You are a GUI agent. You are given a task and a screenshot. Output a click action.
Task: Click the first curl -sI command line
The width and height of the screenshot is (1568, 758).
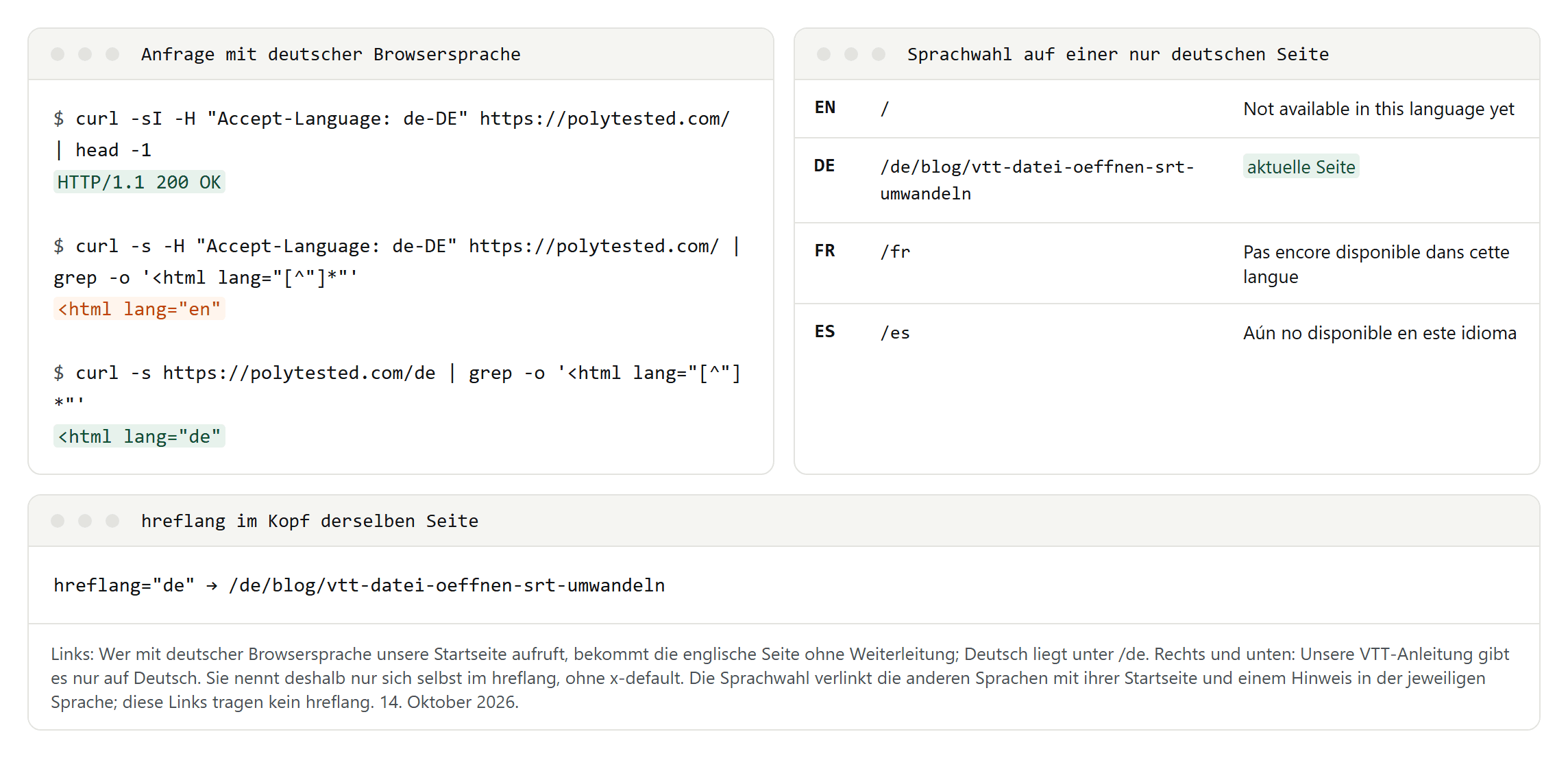point(392,119)
